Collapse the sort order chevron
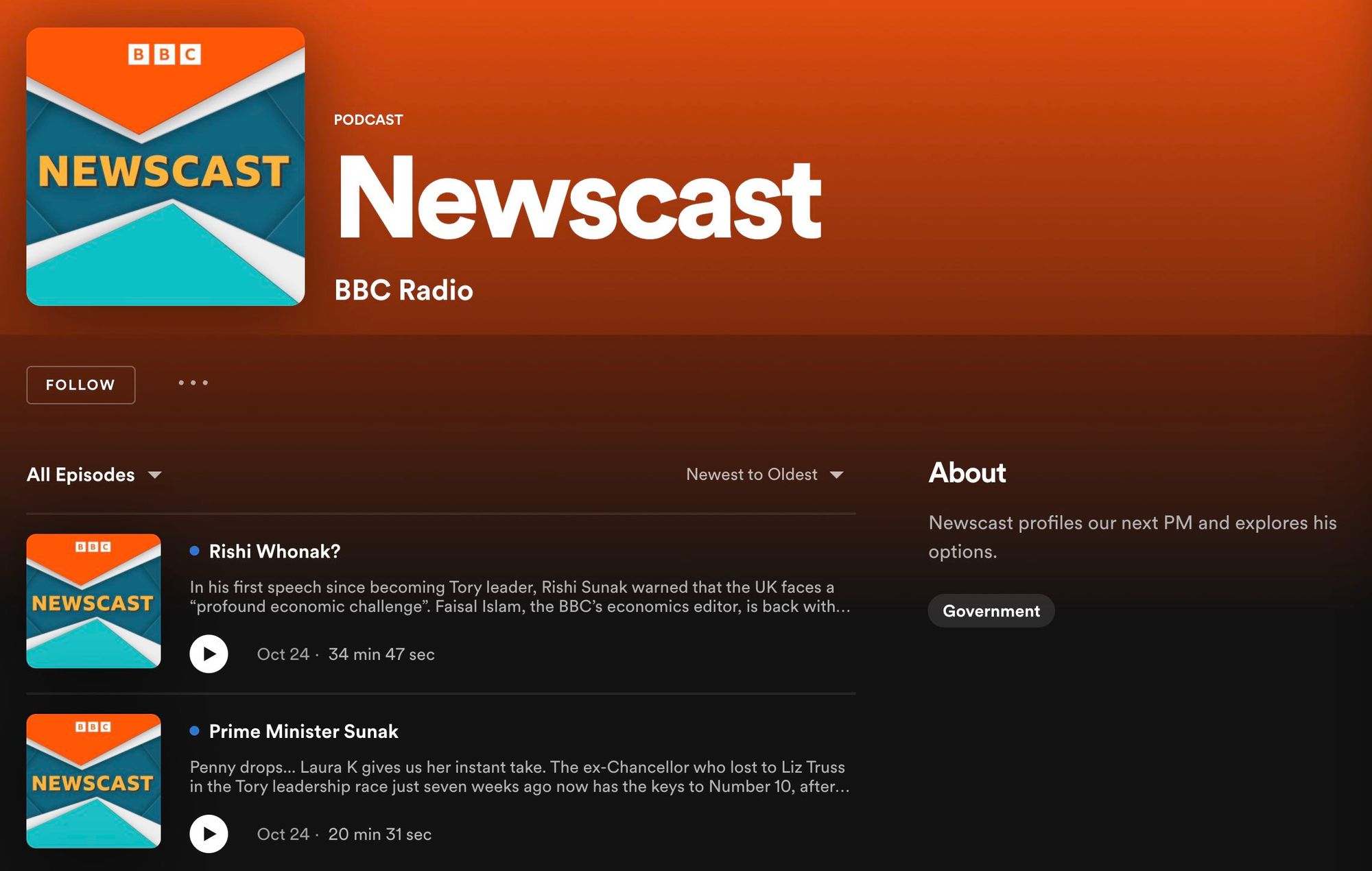Viewport: 1372px width, 871px height. [836, 475]
